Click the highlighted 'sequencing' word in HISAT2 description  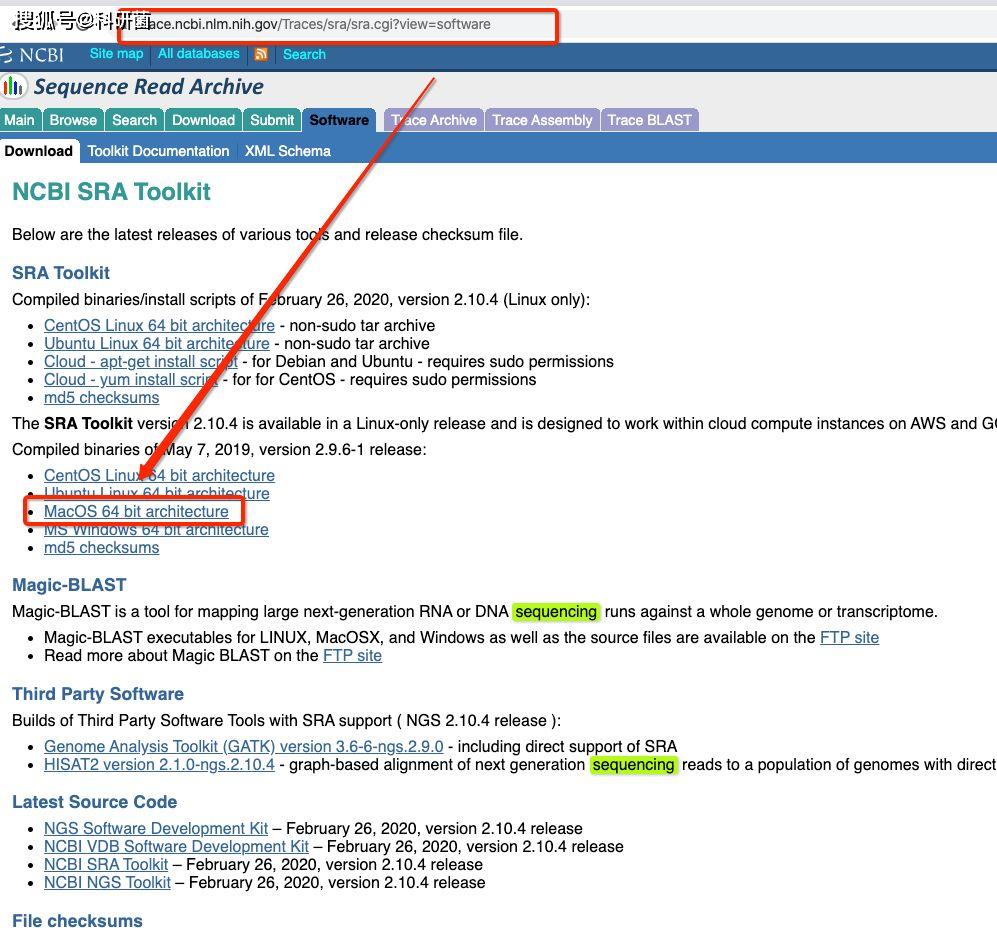[633, 764]
